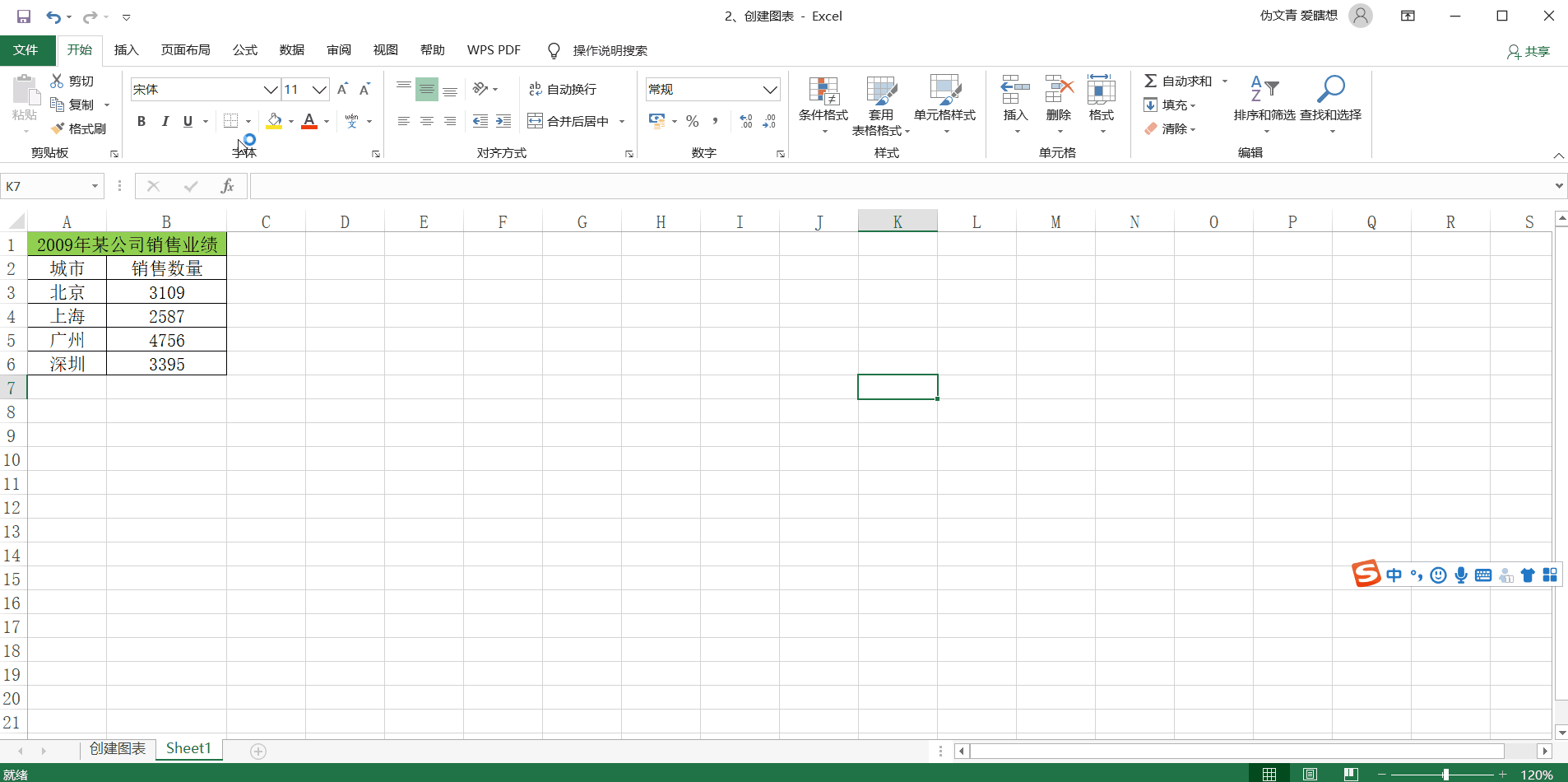Click the 共享 share button
The image size is (1568, 782).
coord(1529,51)
